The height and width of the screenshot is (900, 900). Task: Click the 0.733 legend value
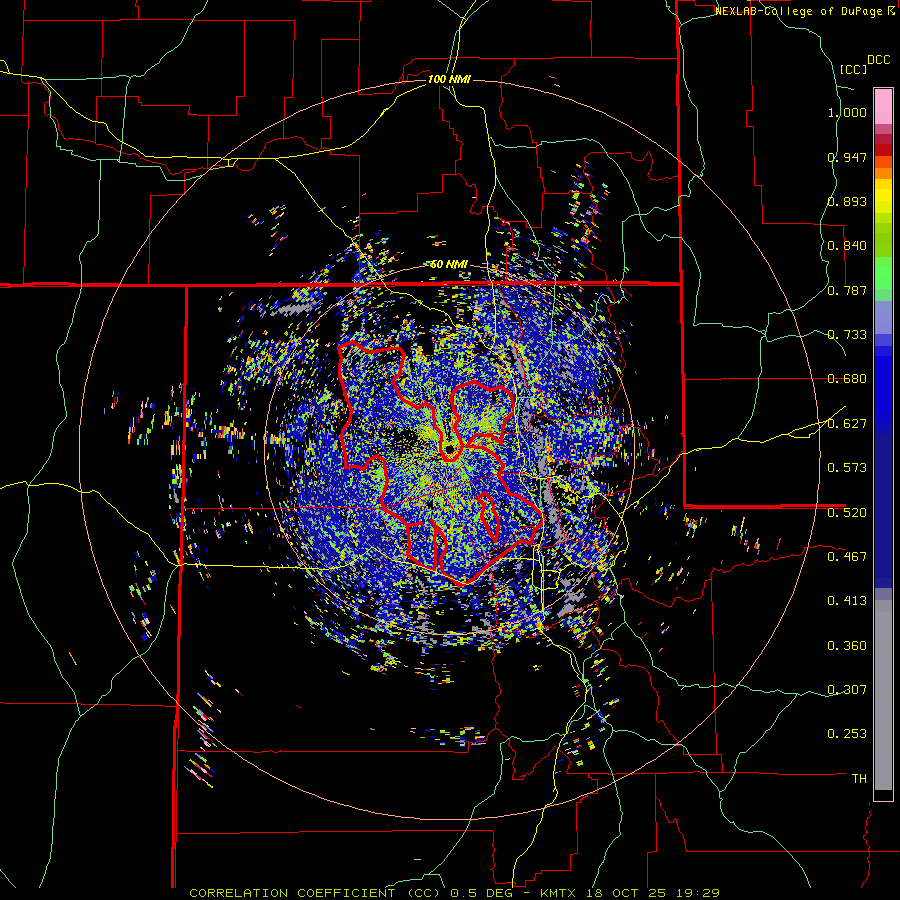pos(847,335)
